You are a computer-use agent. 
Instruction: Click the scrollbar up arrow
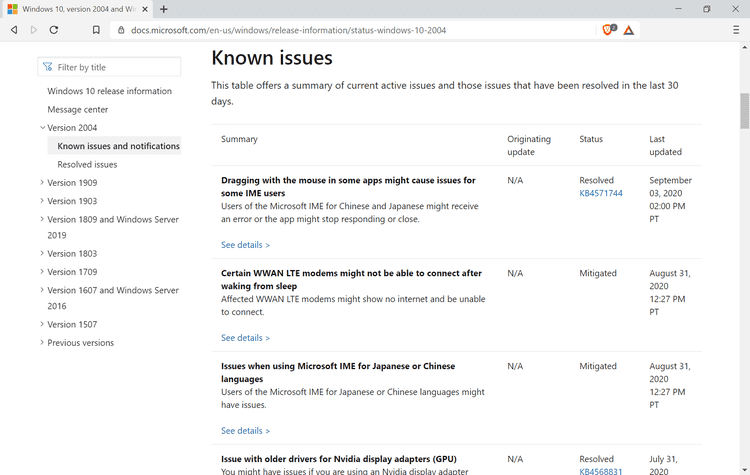[744, 47]
